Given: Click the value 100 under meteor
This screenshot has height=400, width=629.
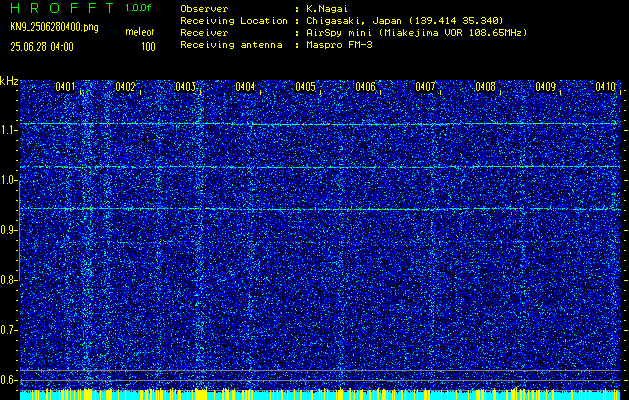Looking at the screenshot, I should coord(148,47).
